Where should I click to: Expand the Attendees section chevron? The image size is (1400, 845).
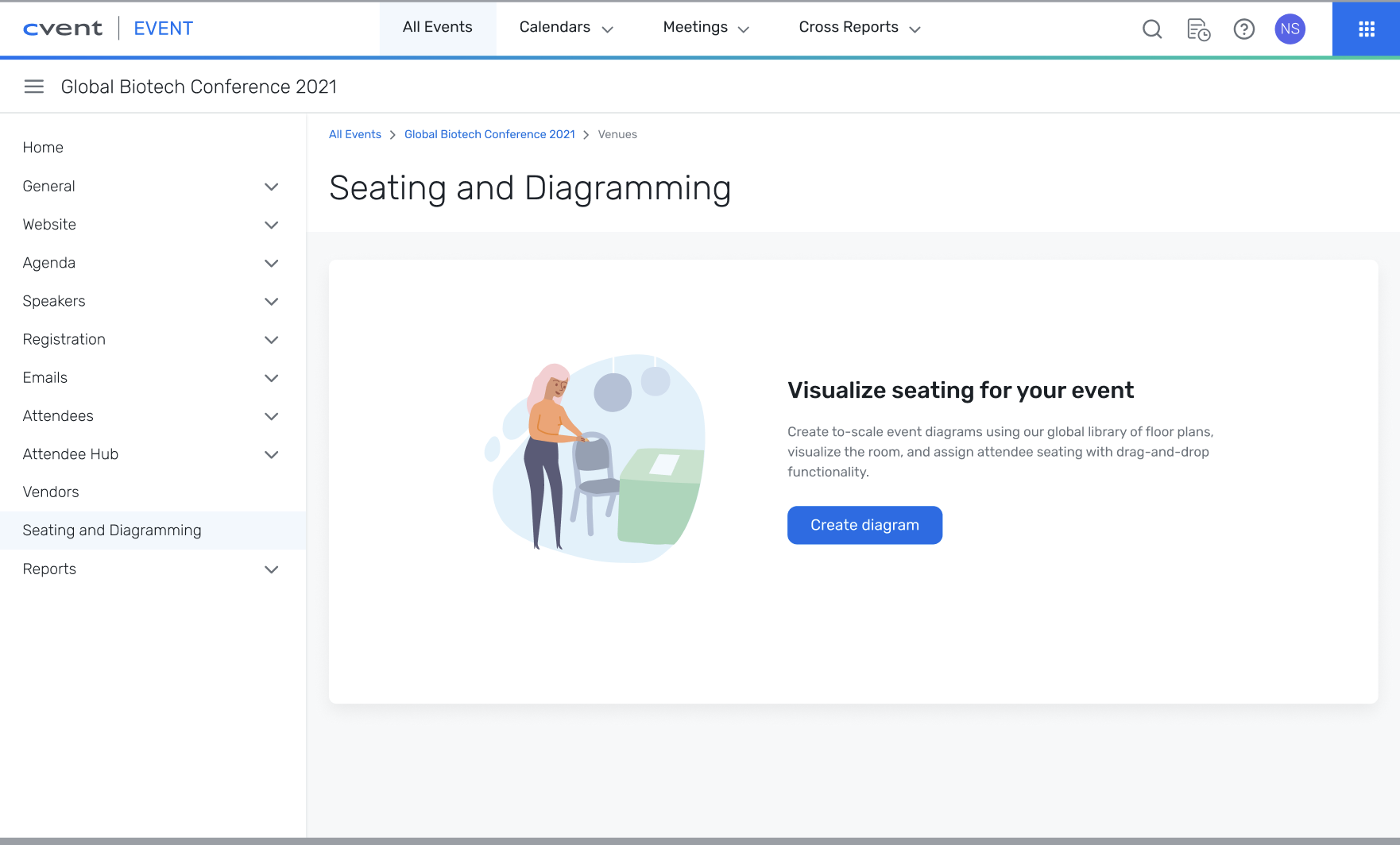272,416
